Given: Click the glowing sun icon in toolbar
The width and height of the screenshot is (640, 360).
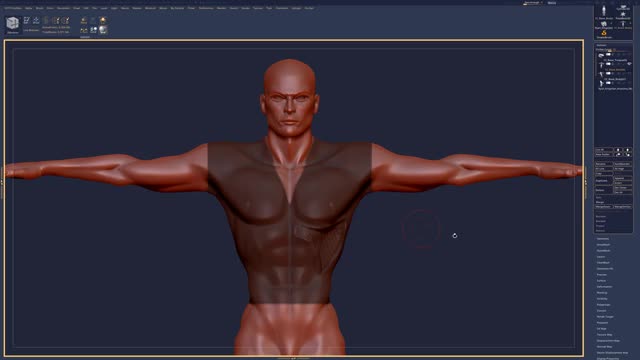Looking at the screenshot, I should click(x=103, y=20).
